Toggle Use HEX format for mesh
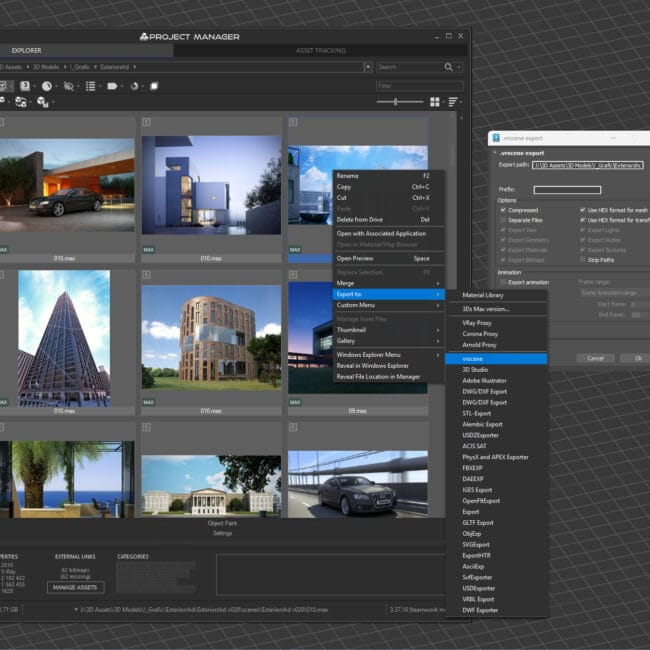Viewport: 650px width, 650px height. 582,210
